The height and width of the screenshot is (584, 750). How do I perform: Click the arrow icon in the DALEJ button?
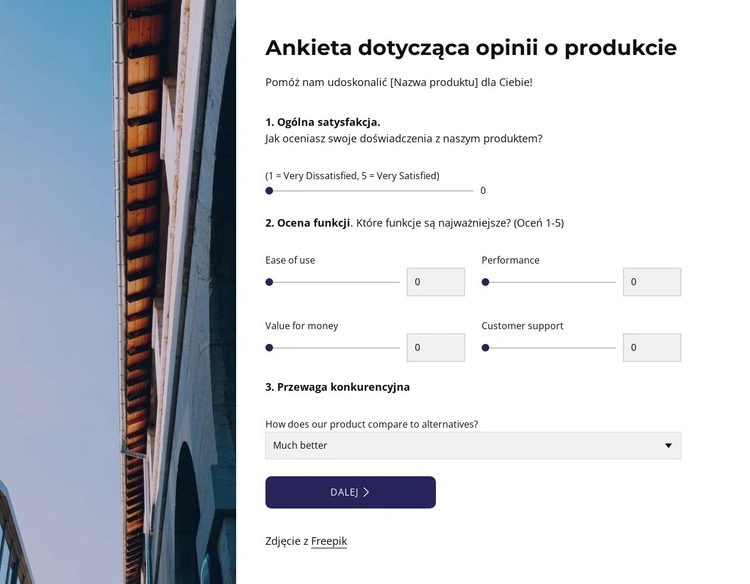(367, 492)
